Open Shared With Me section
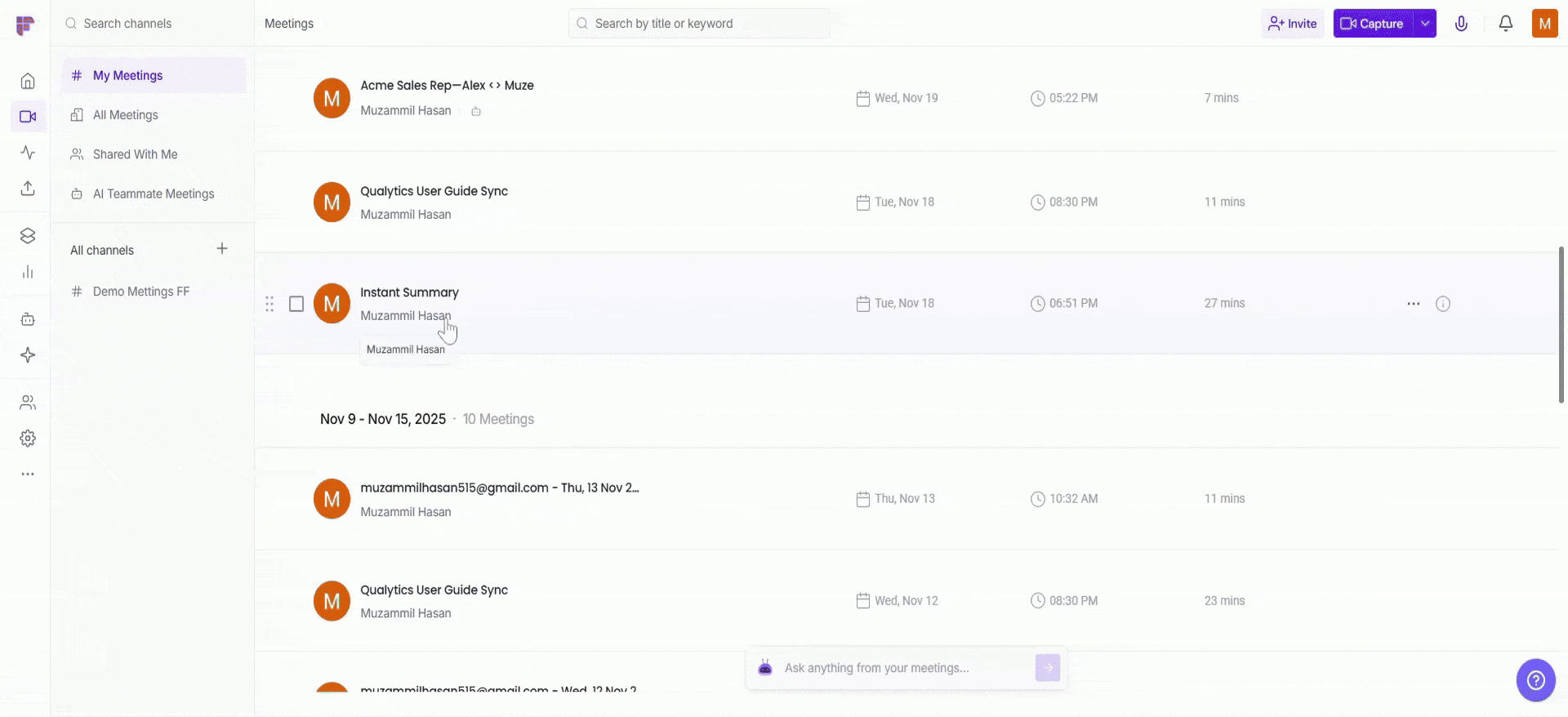The image size is (1568, 717). pyautogui.click(x=135, y=154)
